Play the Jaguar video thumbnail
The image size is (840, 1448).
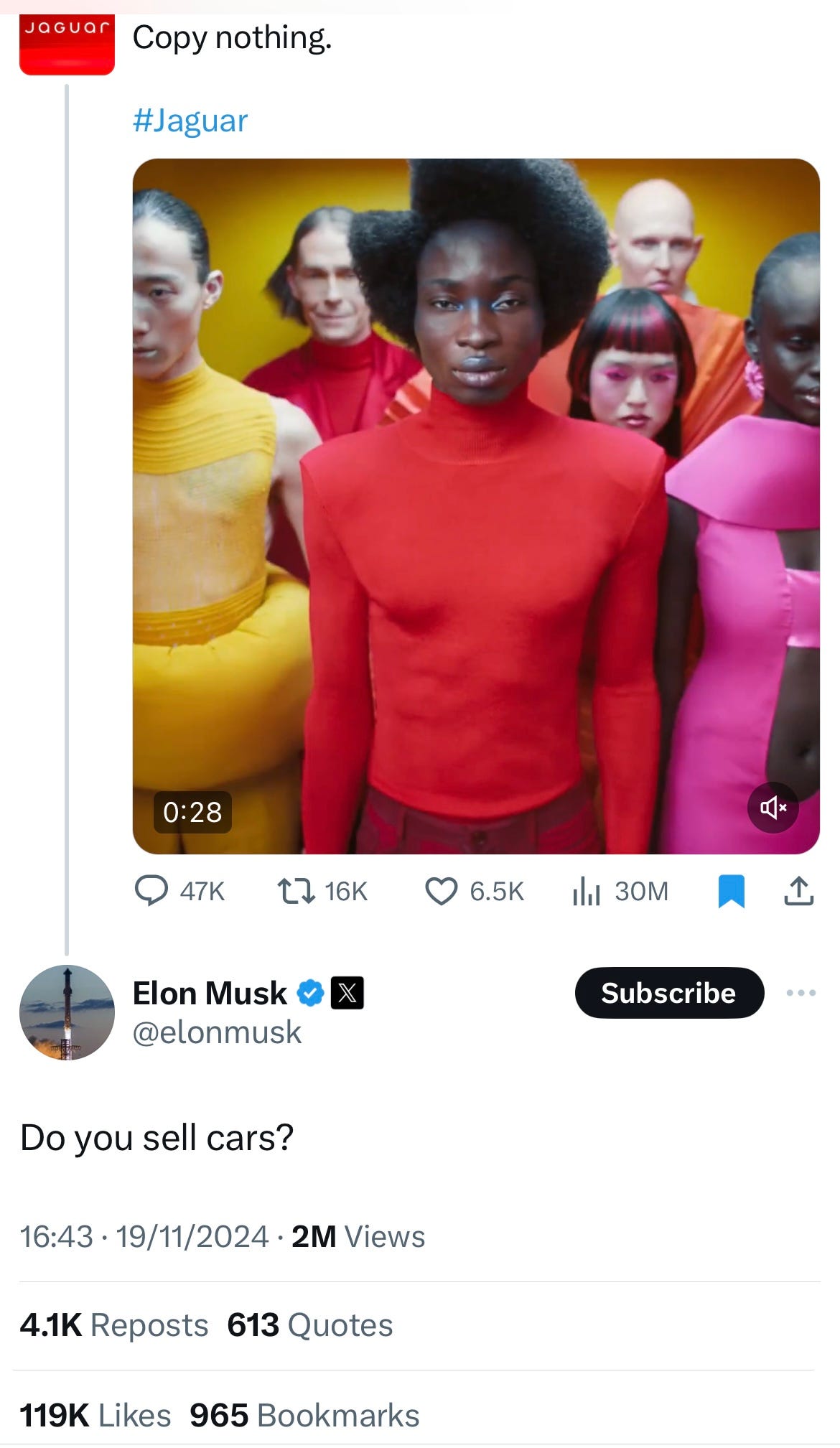pyautogui.click(x=476, y=506)
